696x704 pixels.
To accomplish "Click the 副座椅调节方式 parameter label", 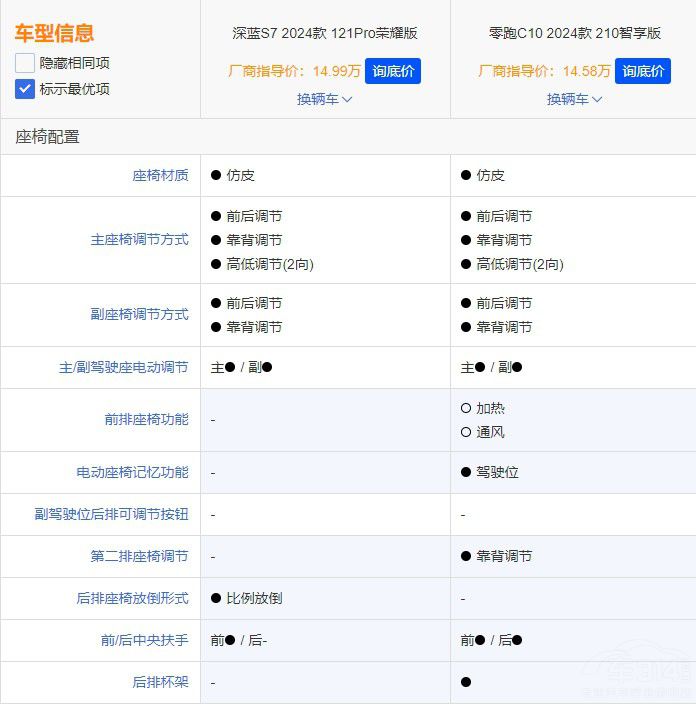I will [x=139, y=314].
